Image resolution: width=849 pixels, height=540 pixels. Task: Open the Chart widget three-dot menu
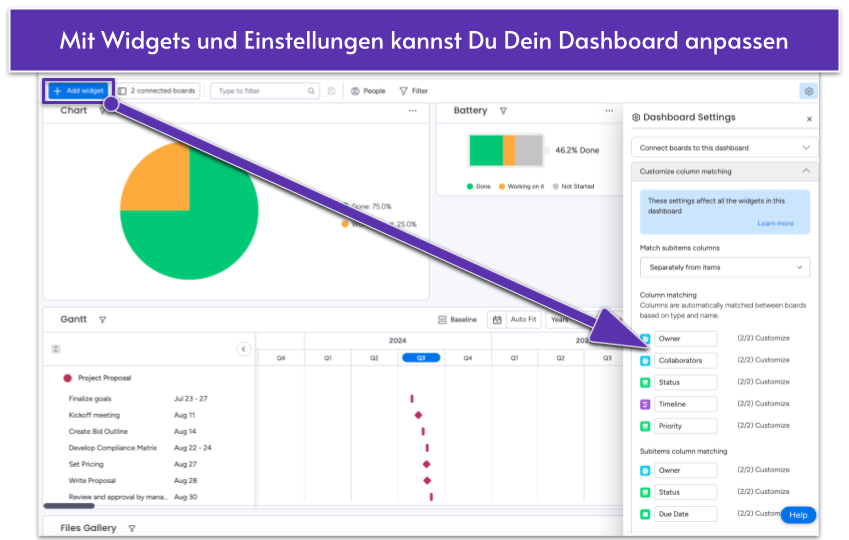[413, 110]
